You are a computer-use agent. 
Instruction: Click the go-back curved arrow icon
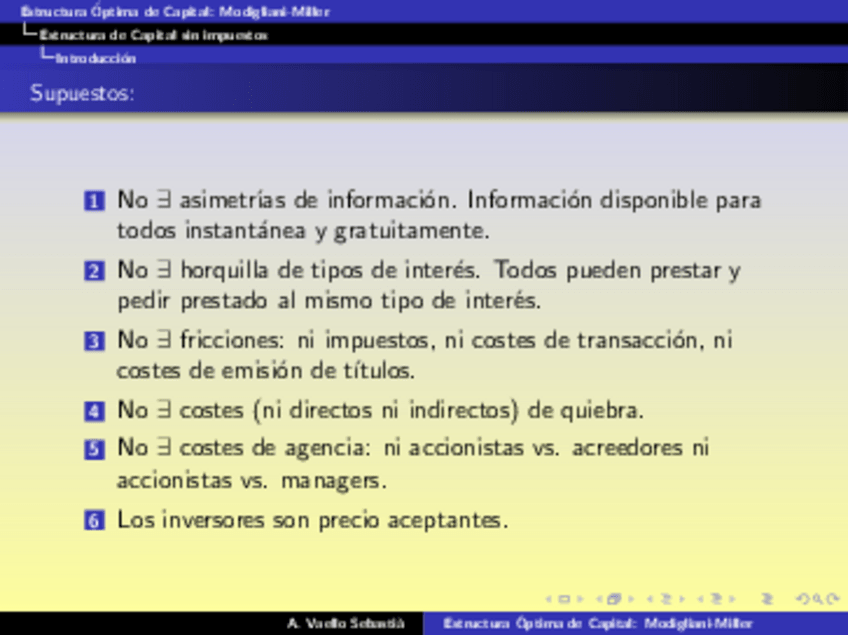pos(804,599)
